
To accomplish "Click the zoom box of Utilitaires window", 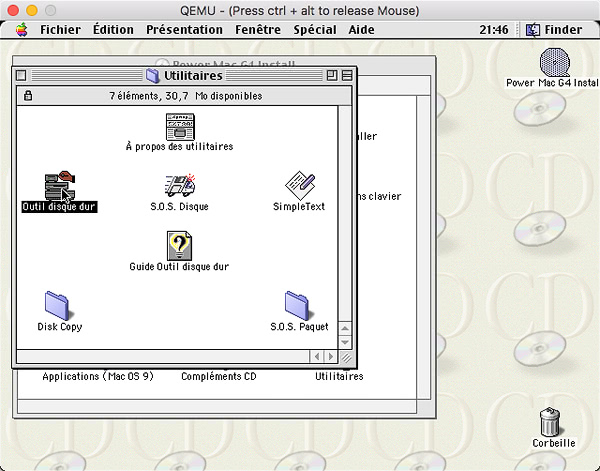I will [332, 75].
